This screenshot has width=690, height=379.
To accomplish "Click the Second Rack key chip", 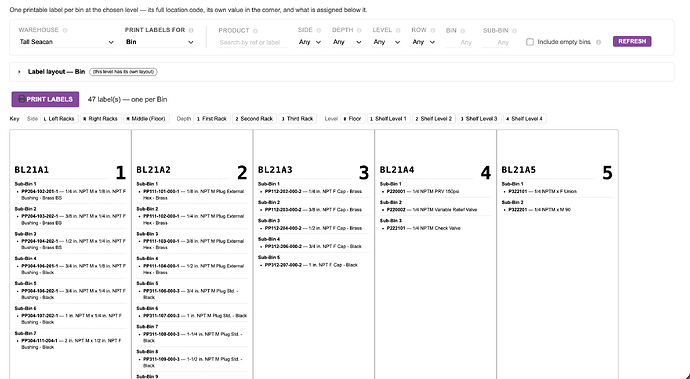I will point(254,119).
